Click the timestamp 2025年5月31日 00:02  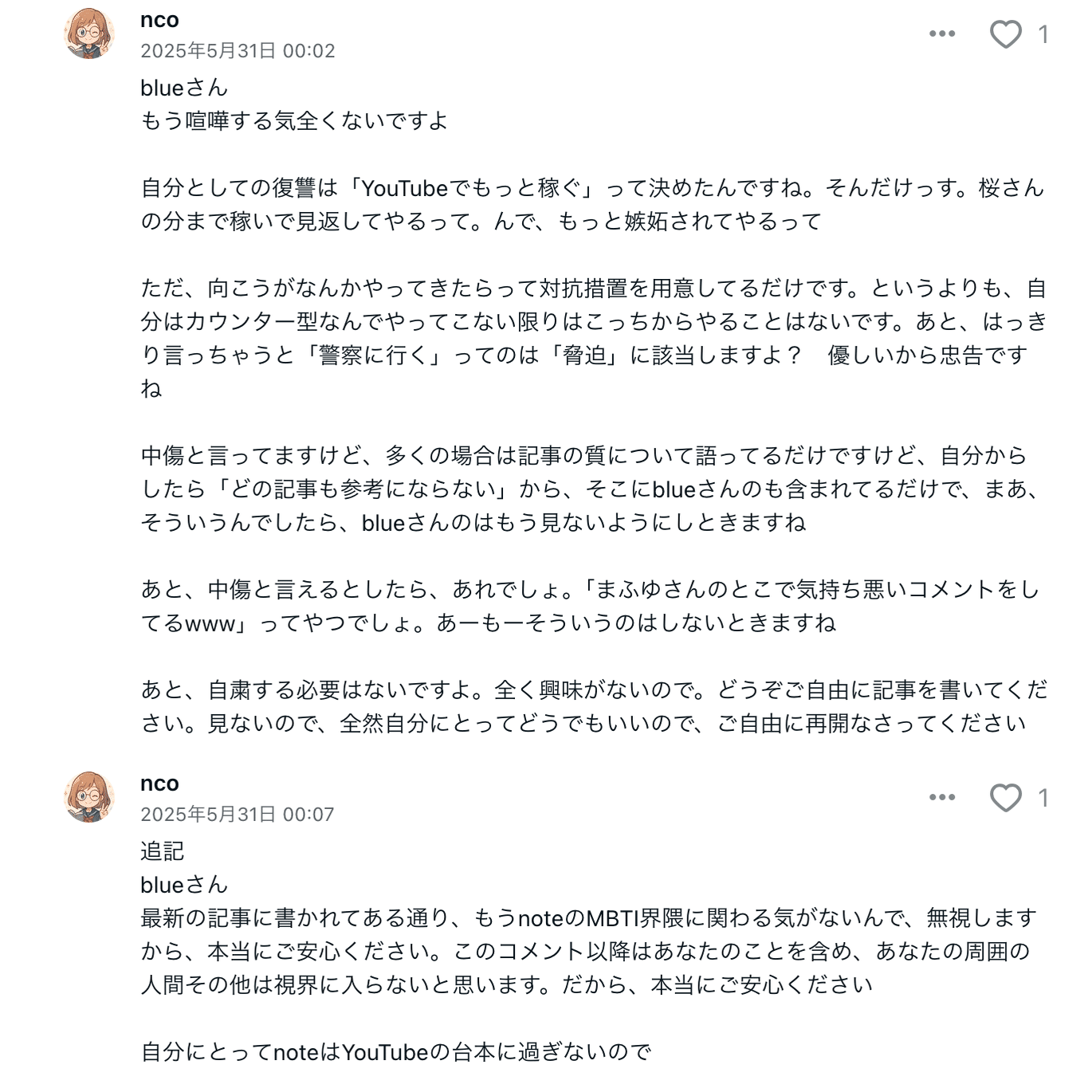pos(238,51)
